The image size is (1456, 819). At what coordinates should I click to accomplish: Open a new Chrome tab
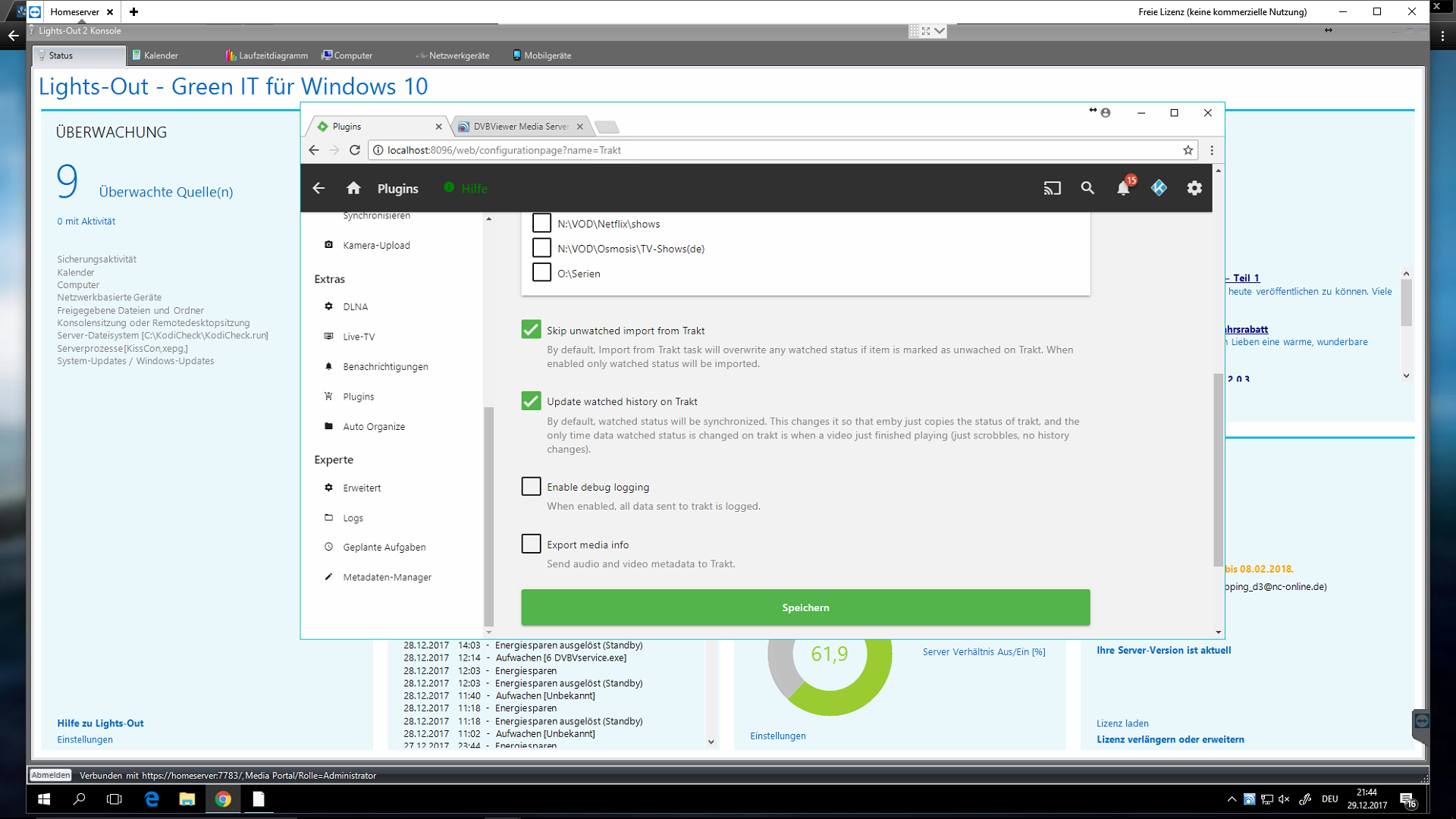click(607, 127)
